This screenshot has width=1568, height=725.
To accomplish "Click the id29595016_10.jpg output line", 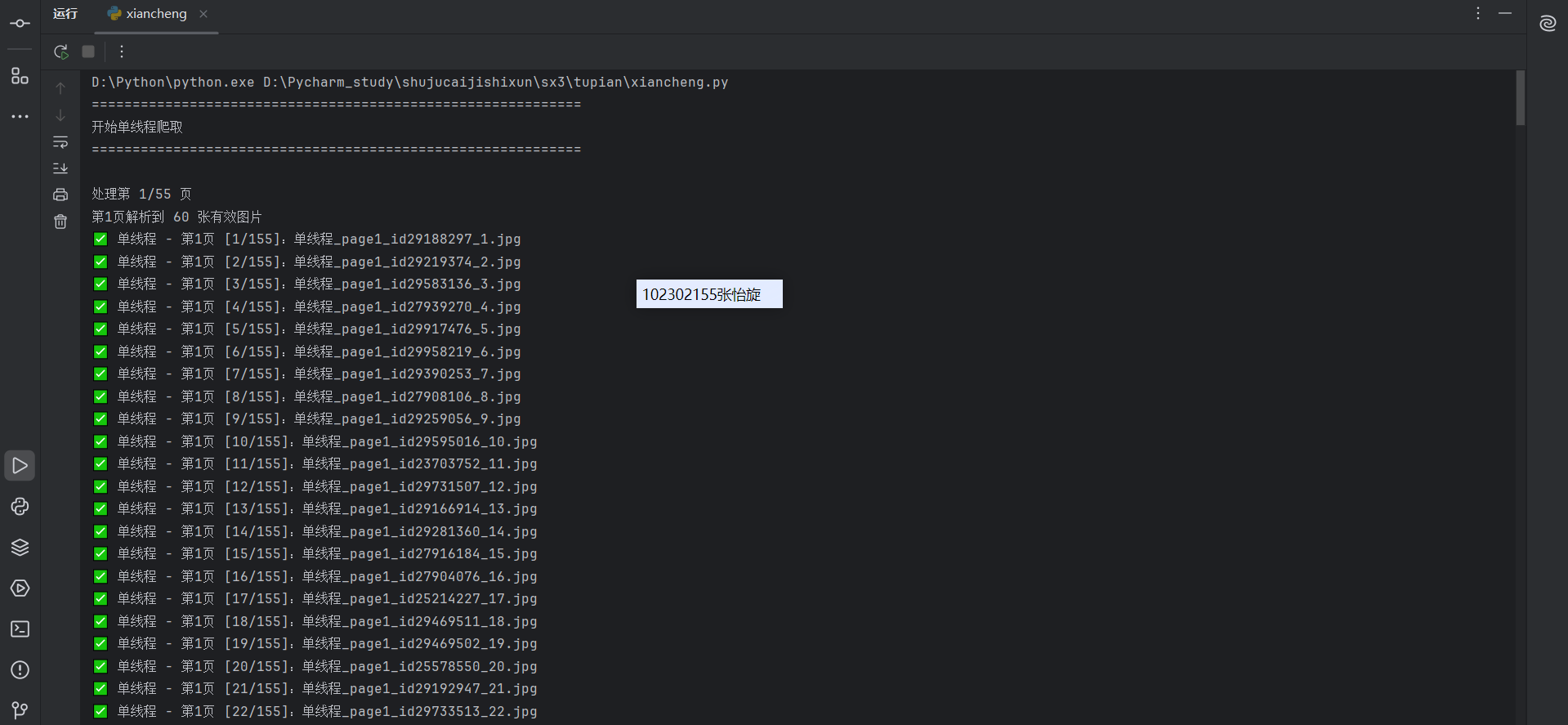I will 315,441.
